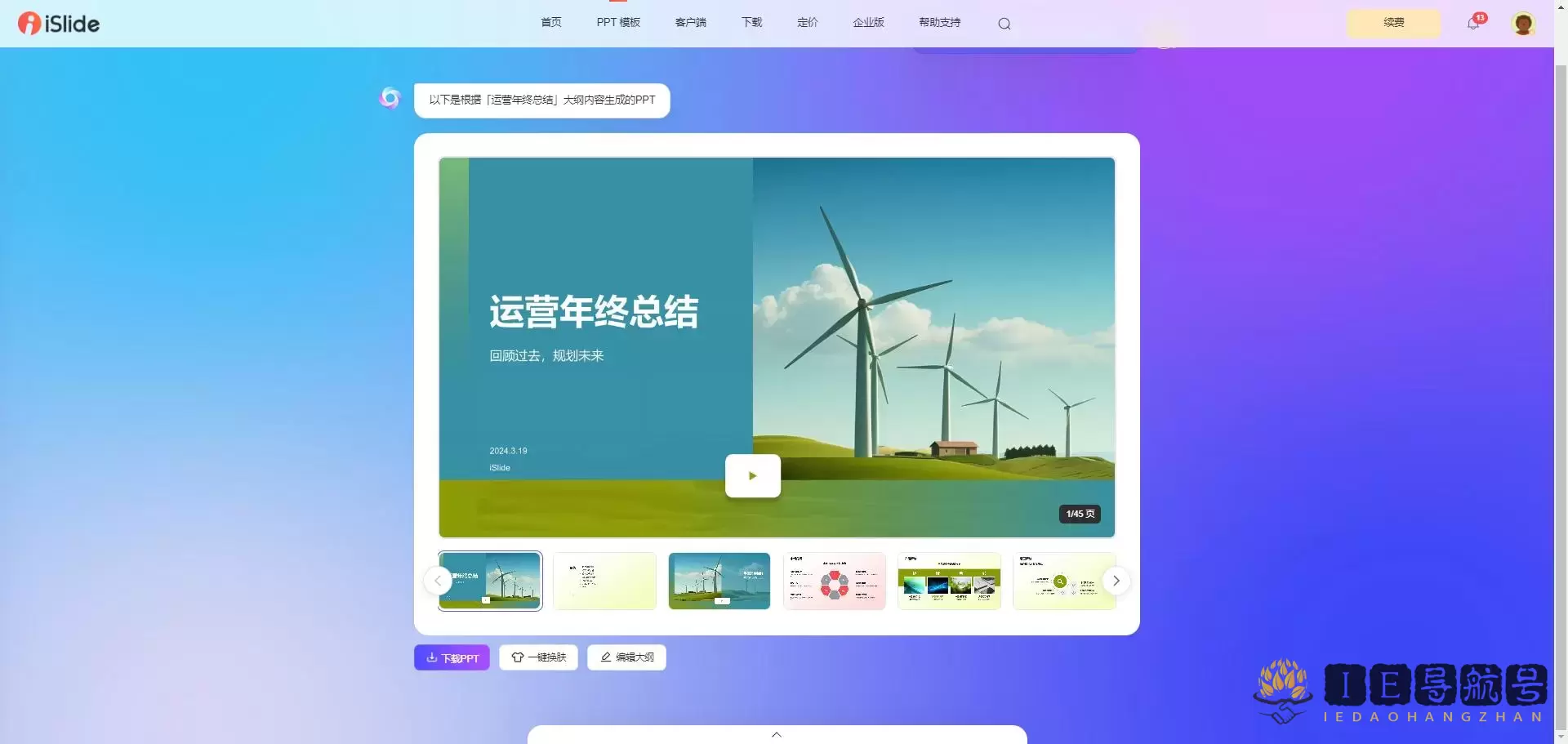Click 一键换肤 to change theme
Viewport: 1568px width, 744px height.
[538, 657]
